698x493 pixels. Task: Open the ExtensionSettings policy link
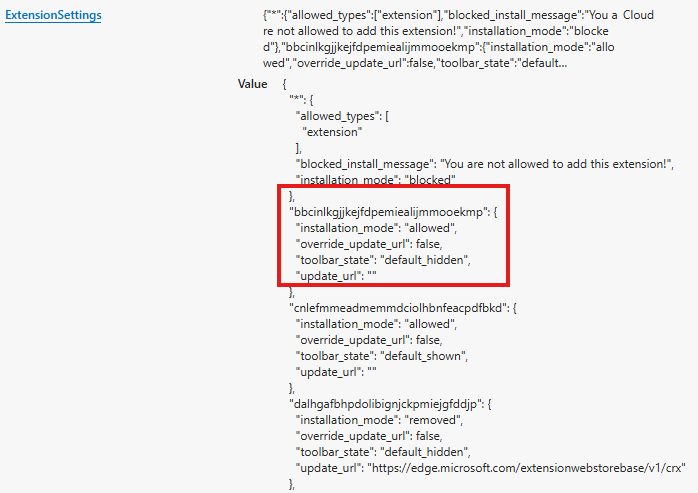point(56,17)
